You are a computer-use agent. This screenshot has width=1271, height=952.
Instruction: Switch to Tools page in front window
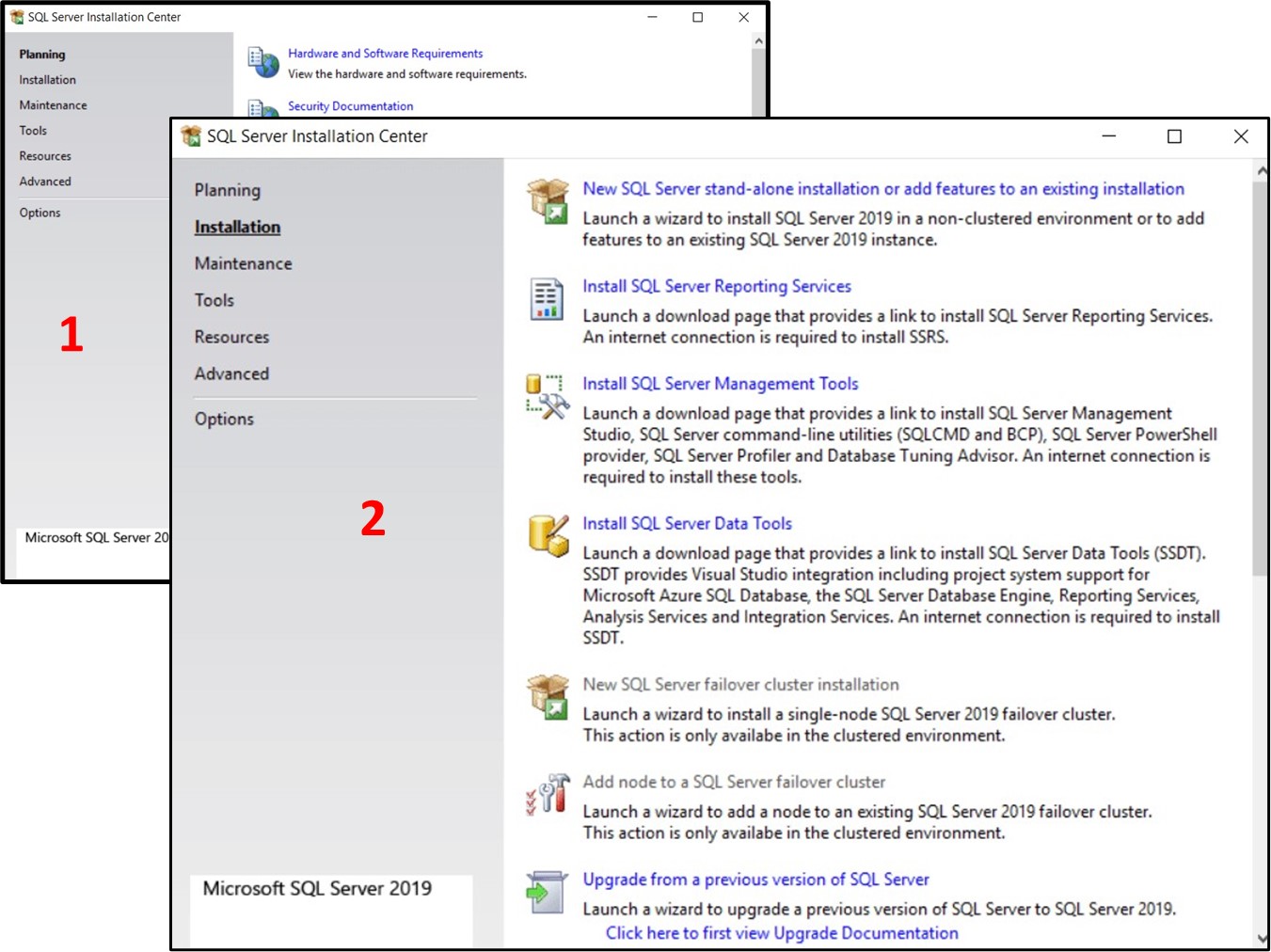[214, 300]
